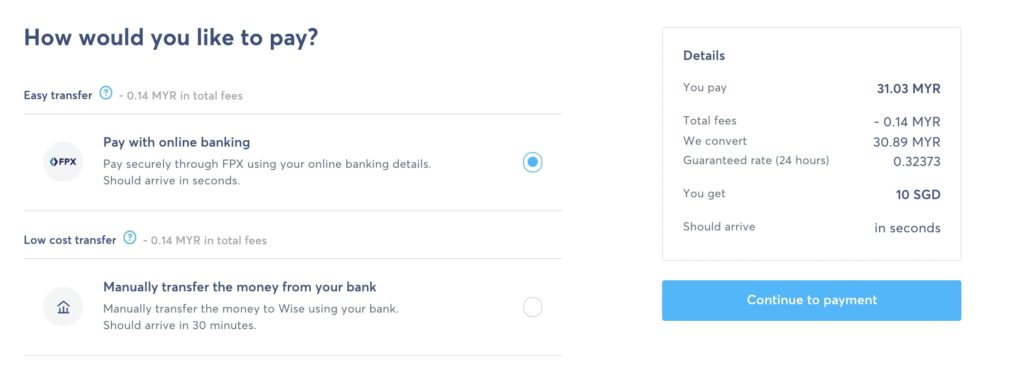Select the manual bank transfer radio button
This screenshot has width=1024, height=390.
coord(532,307)
